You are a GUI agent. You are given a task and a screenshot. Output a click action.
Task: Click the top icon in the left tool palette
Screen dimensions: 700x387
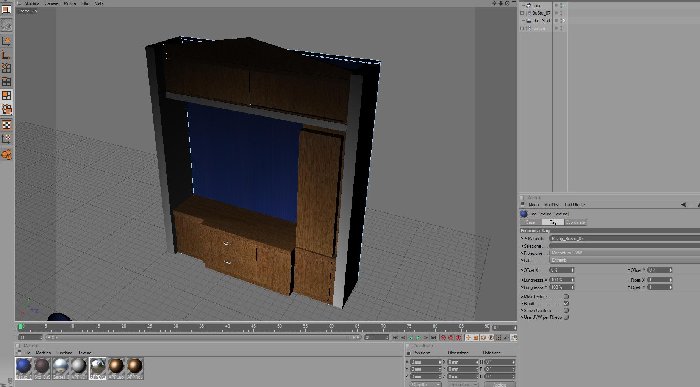(x=6, y=10)
